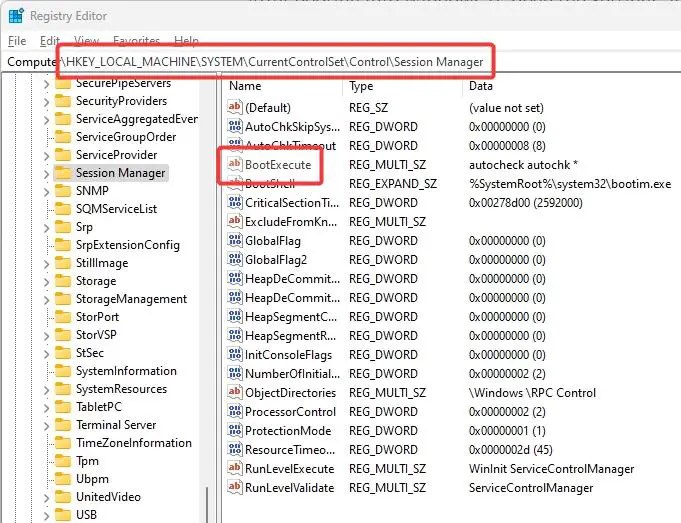Select the StorPort tree item label
681x523 pixels.
97,317
